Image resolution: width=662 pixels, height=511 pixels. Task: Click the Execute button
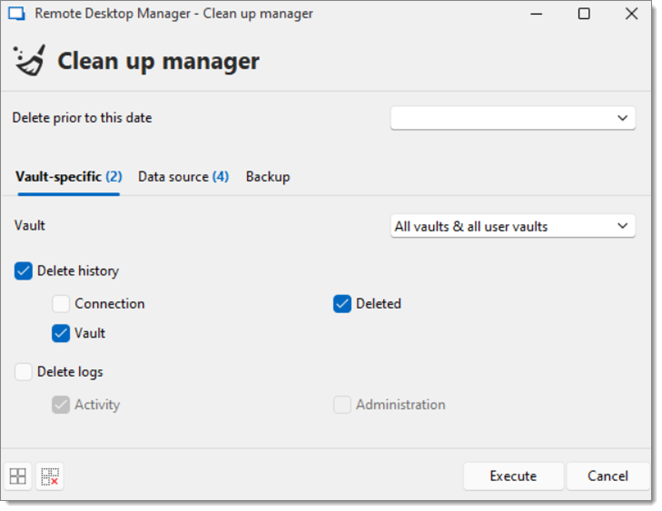click(513, 476)
